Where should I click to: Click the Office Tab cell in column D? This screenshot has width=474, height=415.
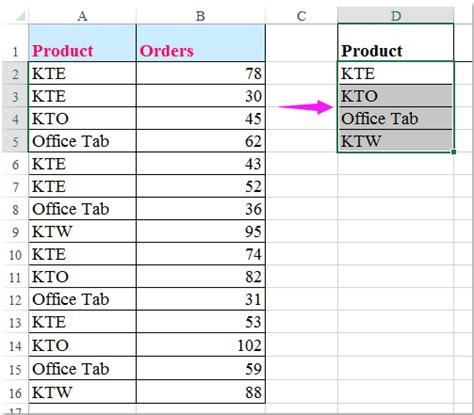pos(396,119)
